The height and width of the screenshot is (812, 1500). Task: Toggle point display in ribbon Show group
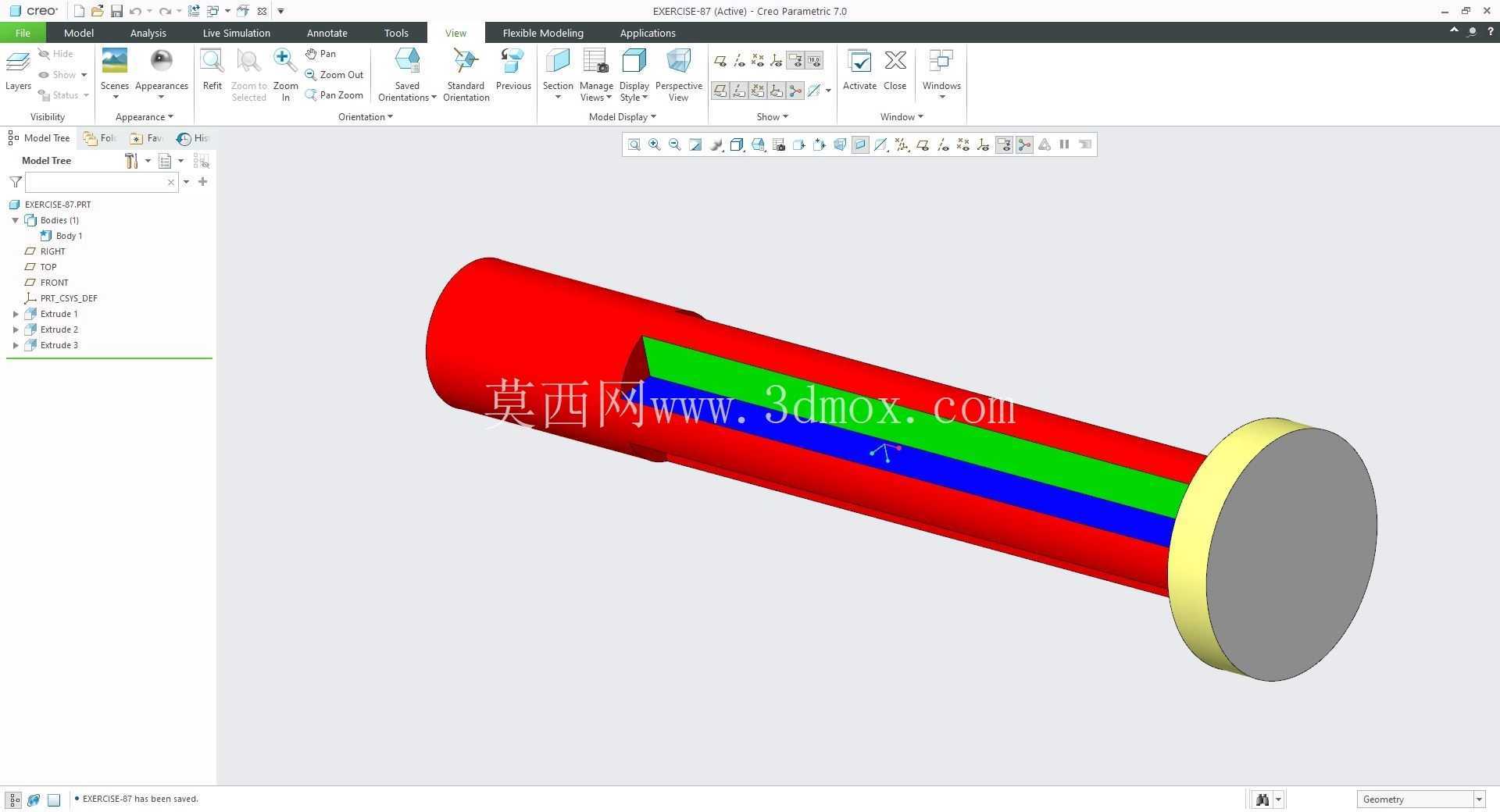click(x=758, y=61)
